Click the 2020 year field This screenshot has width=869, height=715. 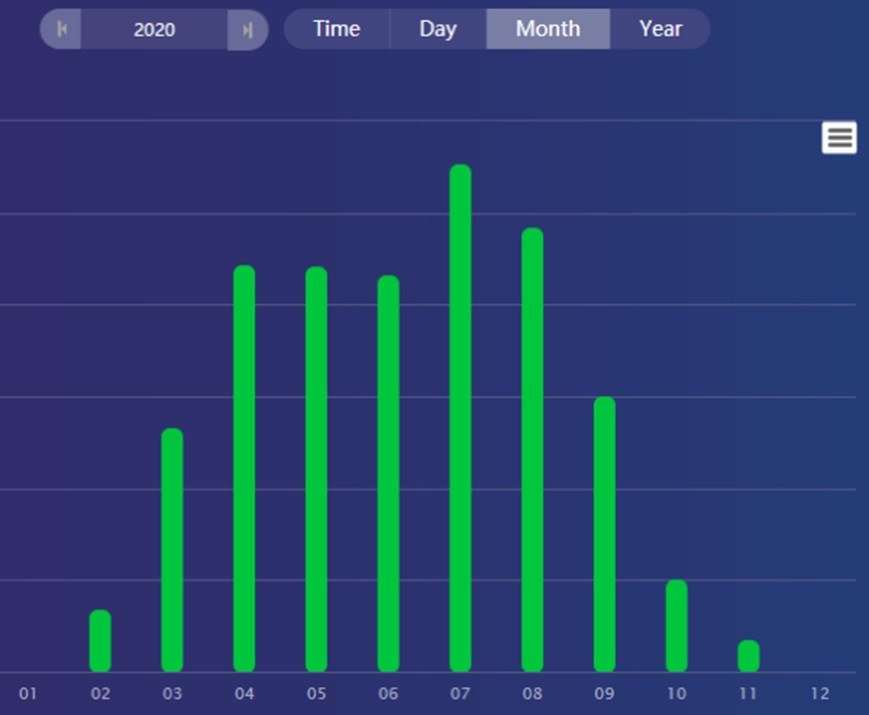(x=154, y=30)
